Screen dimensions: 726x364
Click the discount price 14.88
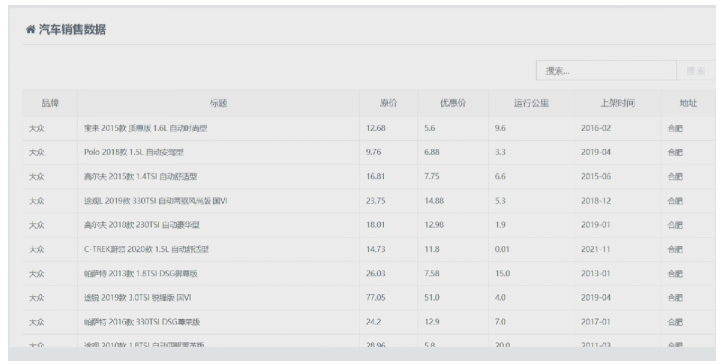tap(434, 201)
